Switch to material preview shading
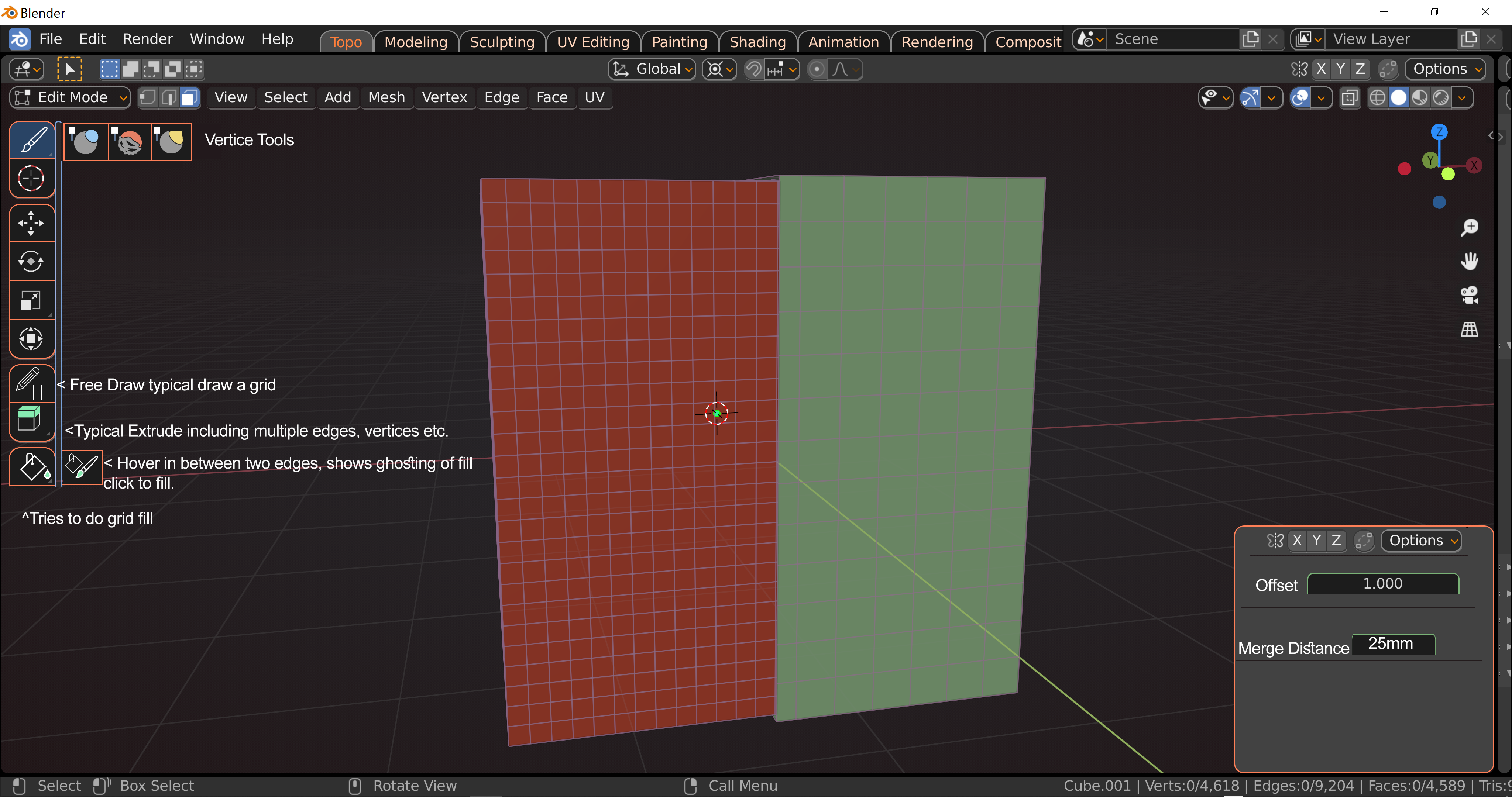The width and height of the screenshot is (1512, 797). [x=1419, y=98]
